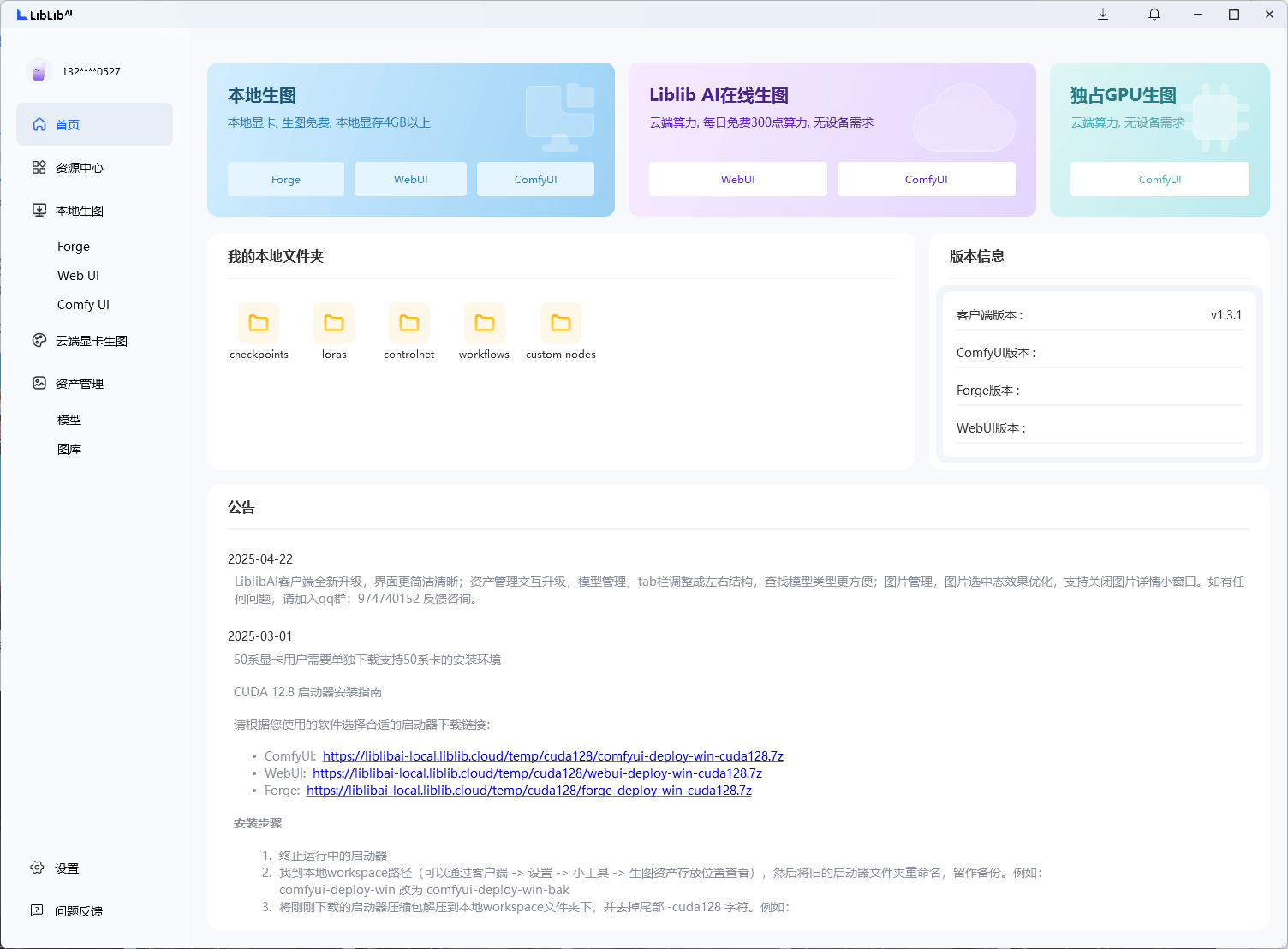Open 设置 in the sidebar
Screen dimensions: 1288x949
pyautogui.click(x=67, y=868)
